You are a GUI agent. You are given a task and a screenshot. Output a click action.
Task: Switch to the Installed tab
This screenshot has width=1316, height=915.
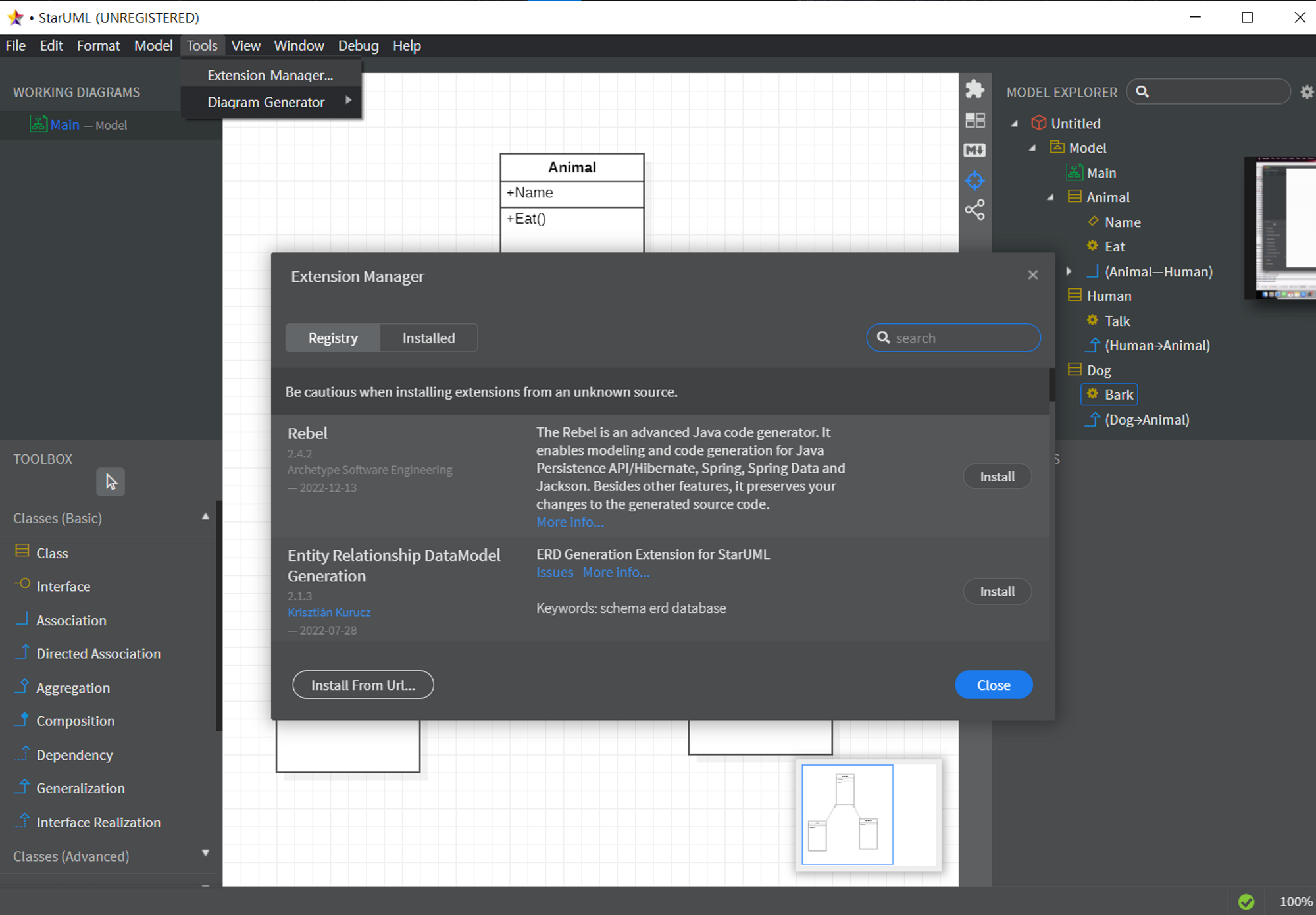pos(428,338)
